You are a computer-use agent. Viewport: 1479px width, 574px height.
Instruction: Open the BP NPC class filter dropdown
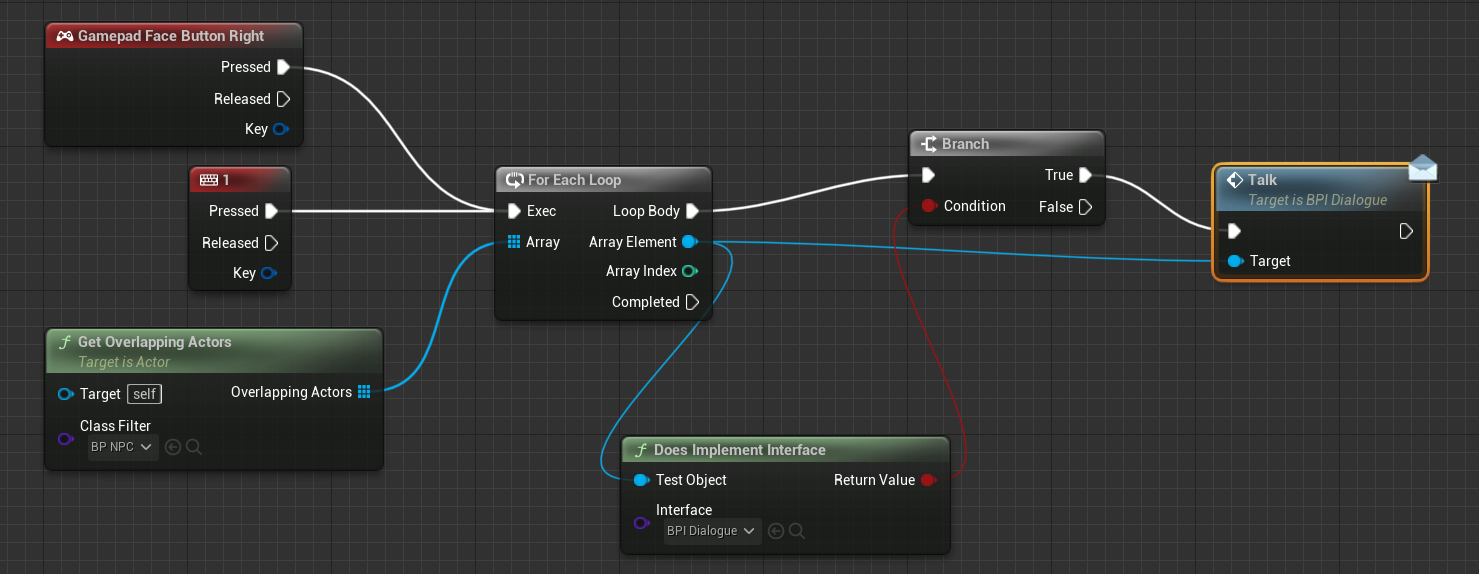point(122,447)
